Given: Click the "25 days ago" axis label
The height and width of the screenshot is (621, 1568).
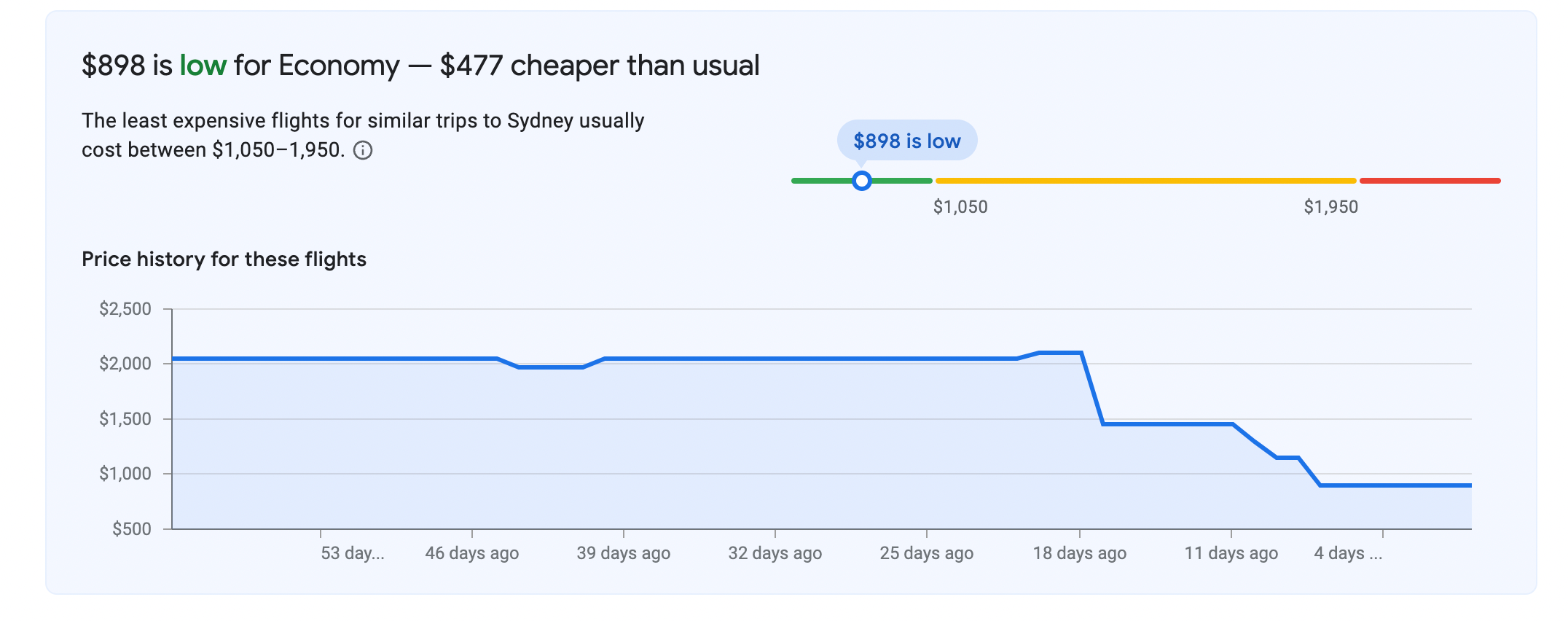Looking at the screenshot, I should 927,553.
